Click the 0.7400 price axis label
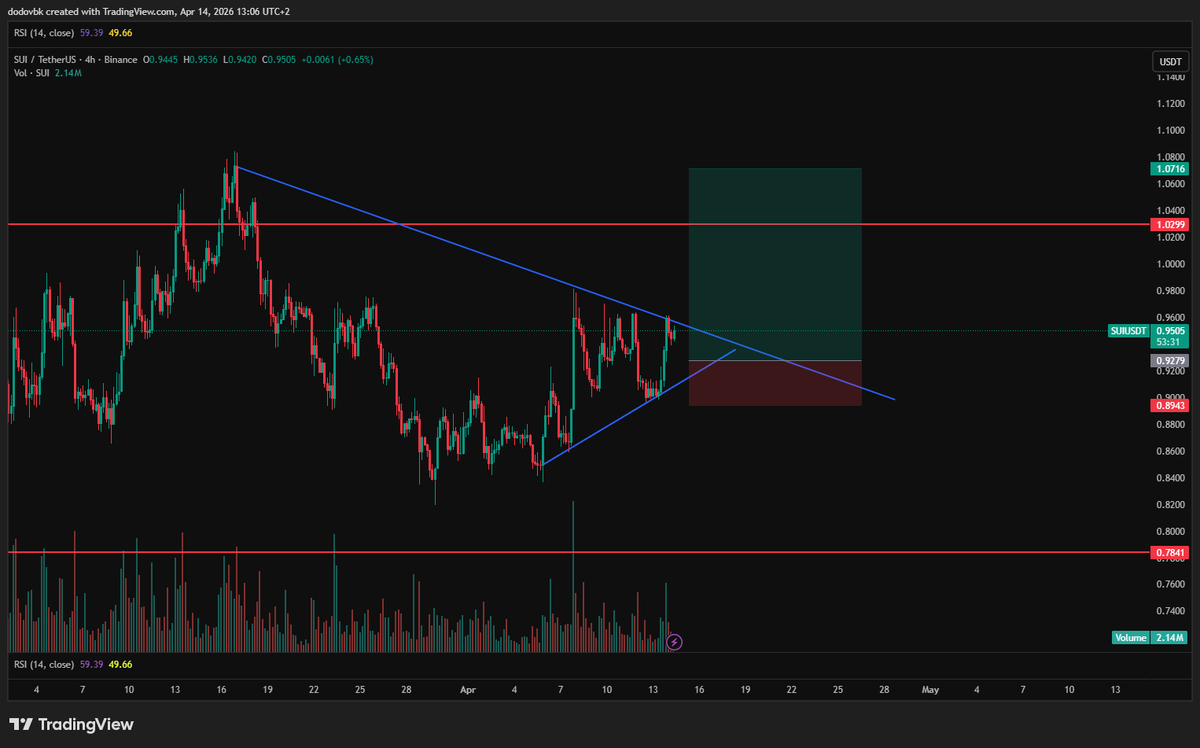The height and width of the screenshot is (748, 1200). coord(1172,611)
